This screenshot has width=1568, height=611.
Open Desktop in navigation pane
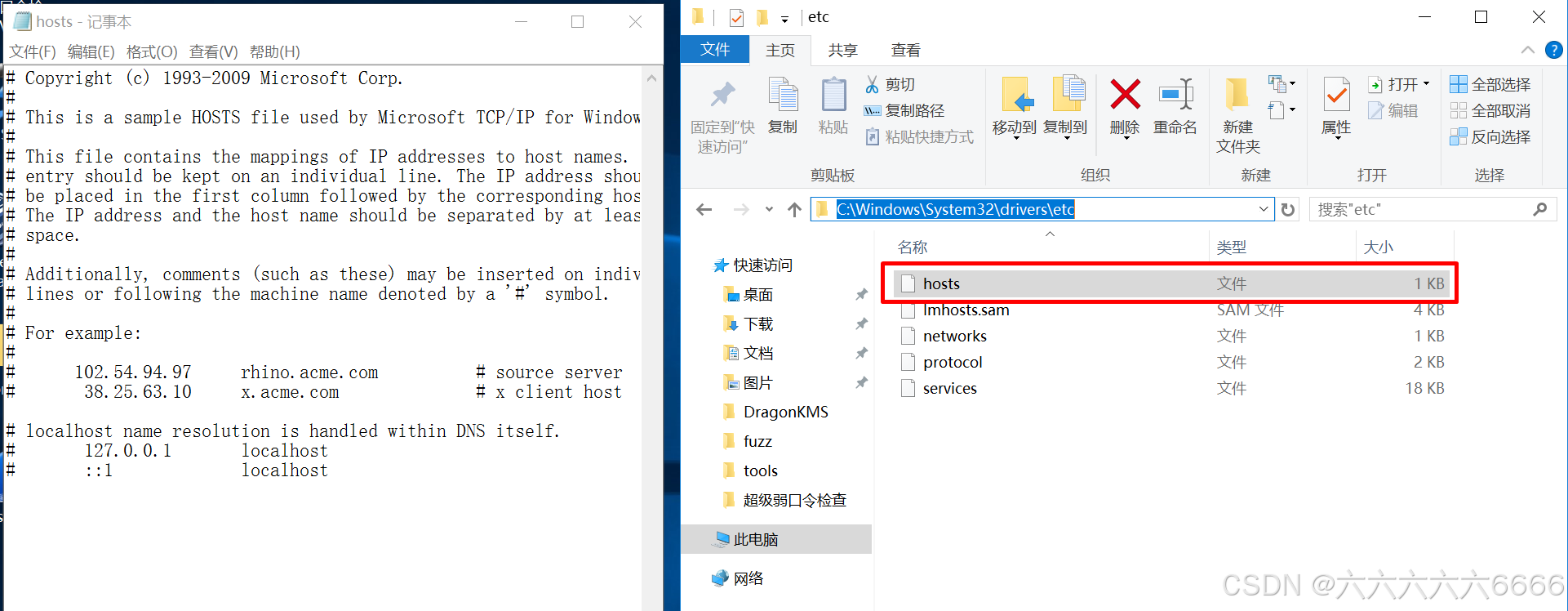click(x=748, y=295)
